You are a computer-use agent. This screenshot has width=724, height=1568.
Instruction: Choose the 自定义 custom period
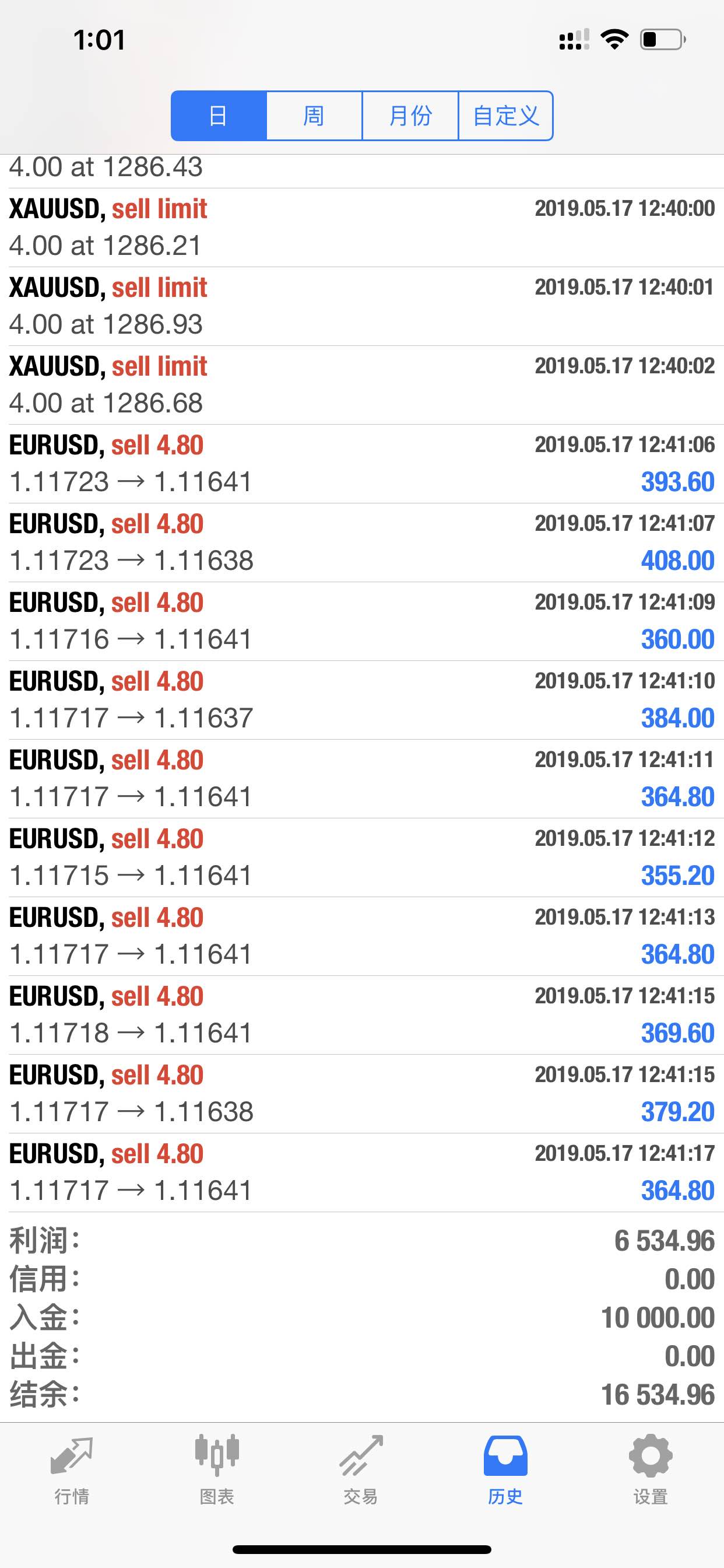coord(505,116)
